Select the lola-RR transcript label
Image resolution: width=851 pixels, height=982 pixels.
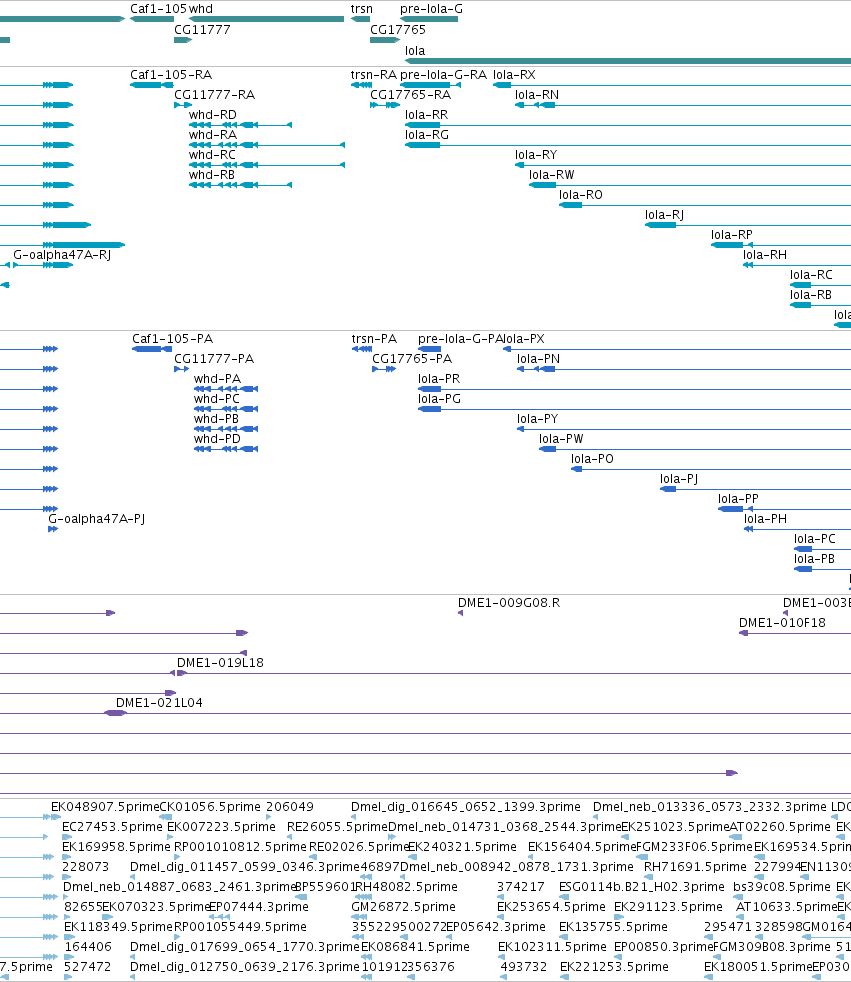(x=426, y=115)
